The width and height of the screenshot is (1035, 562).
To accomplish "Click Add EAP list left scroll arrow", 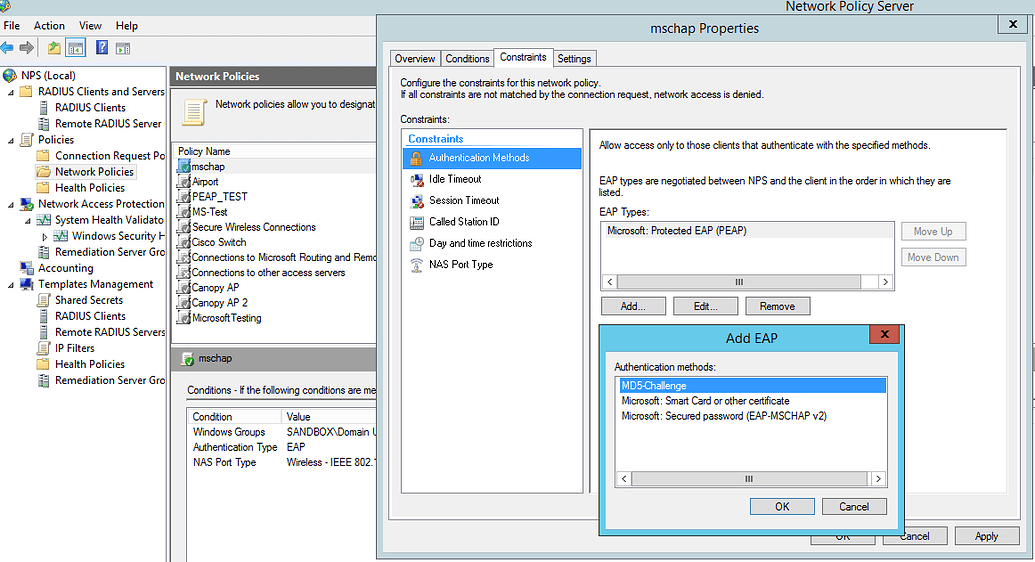I will (624, 479).
